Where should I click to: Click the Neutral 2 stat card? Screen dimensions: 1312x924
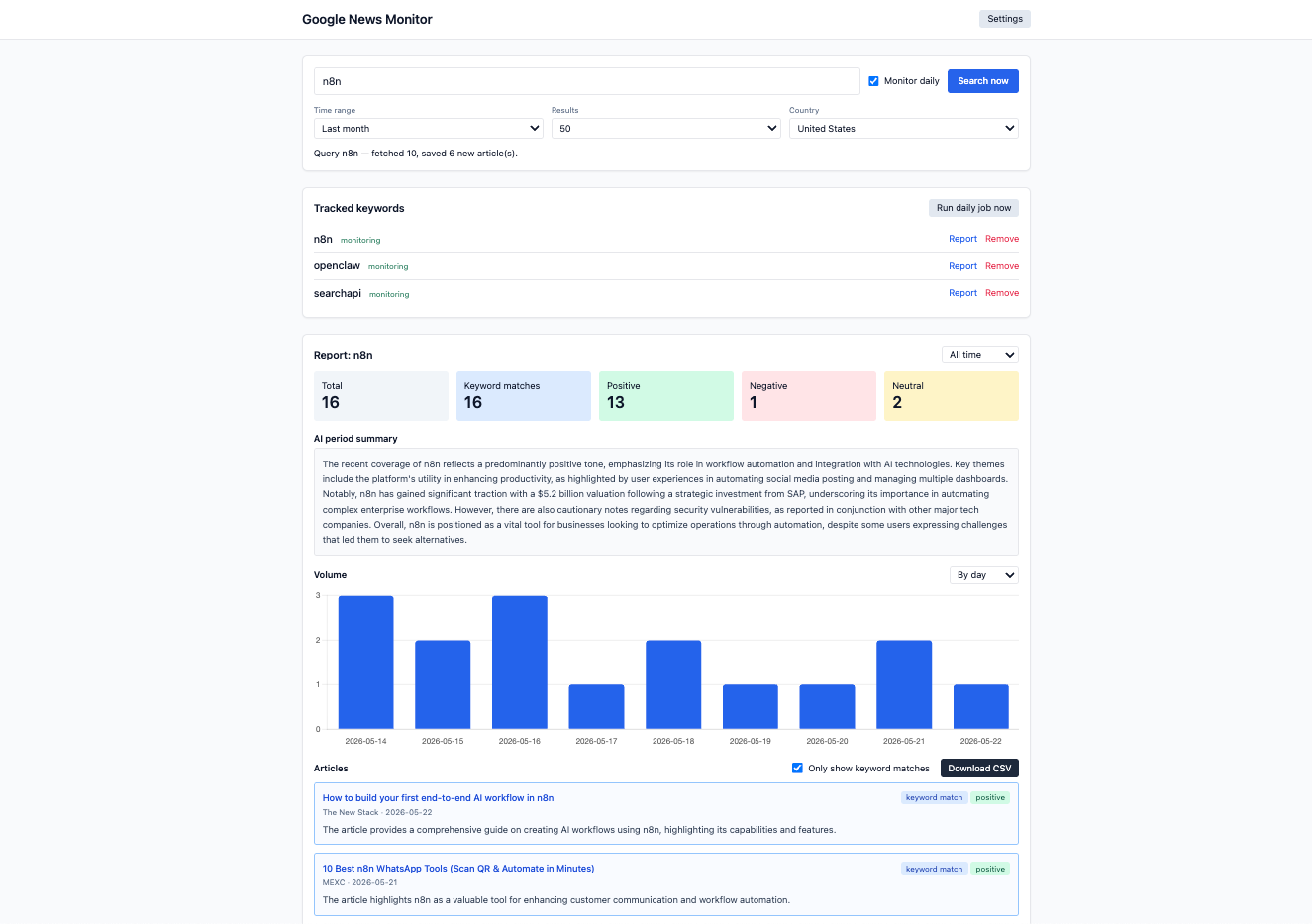(x=952, y=396)
